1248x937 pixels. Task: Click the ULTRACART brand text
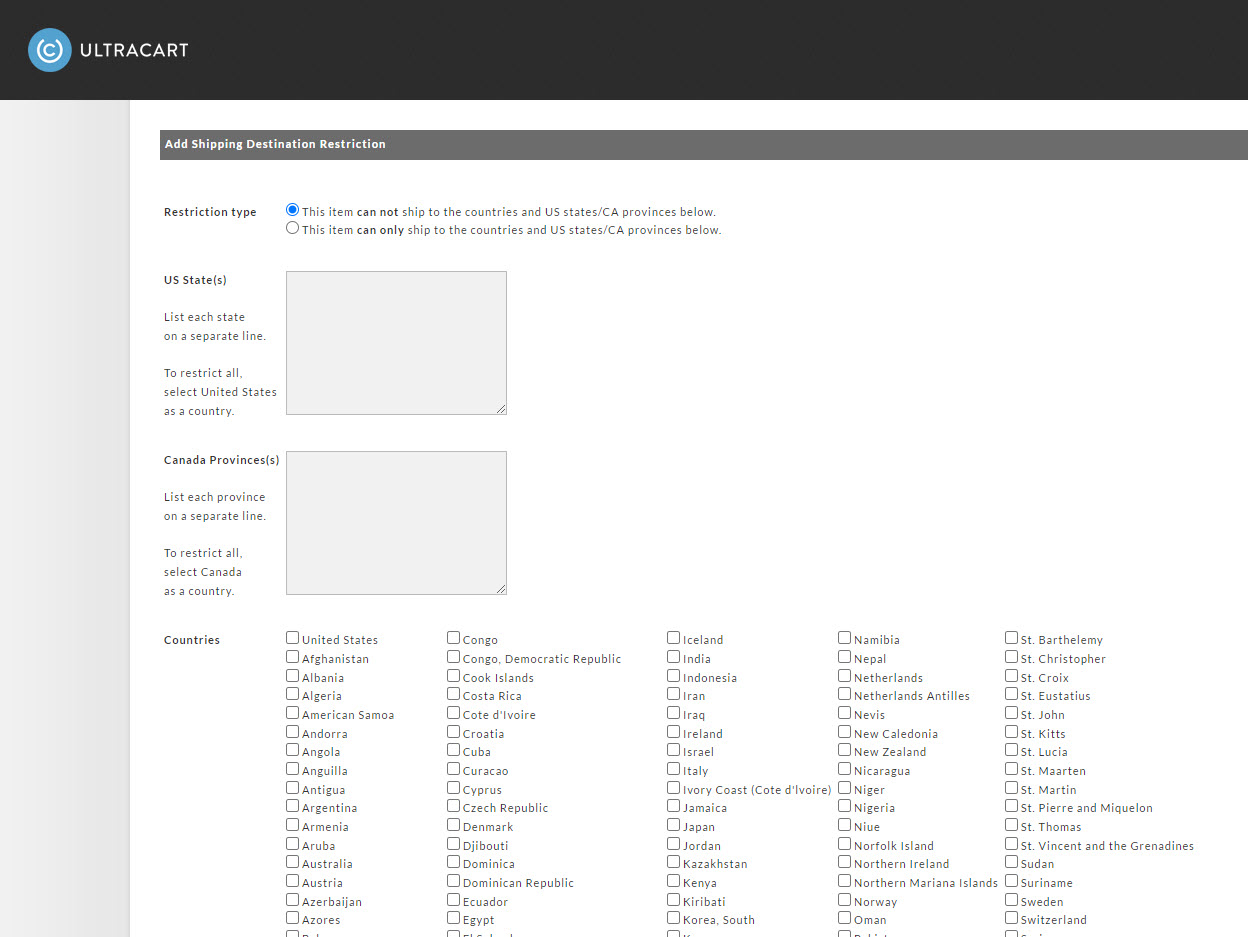[133, 50]
